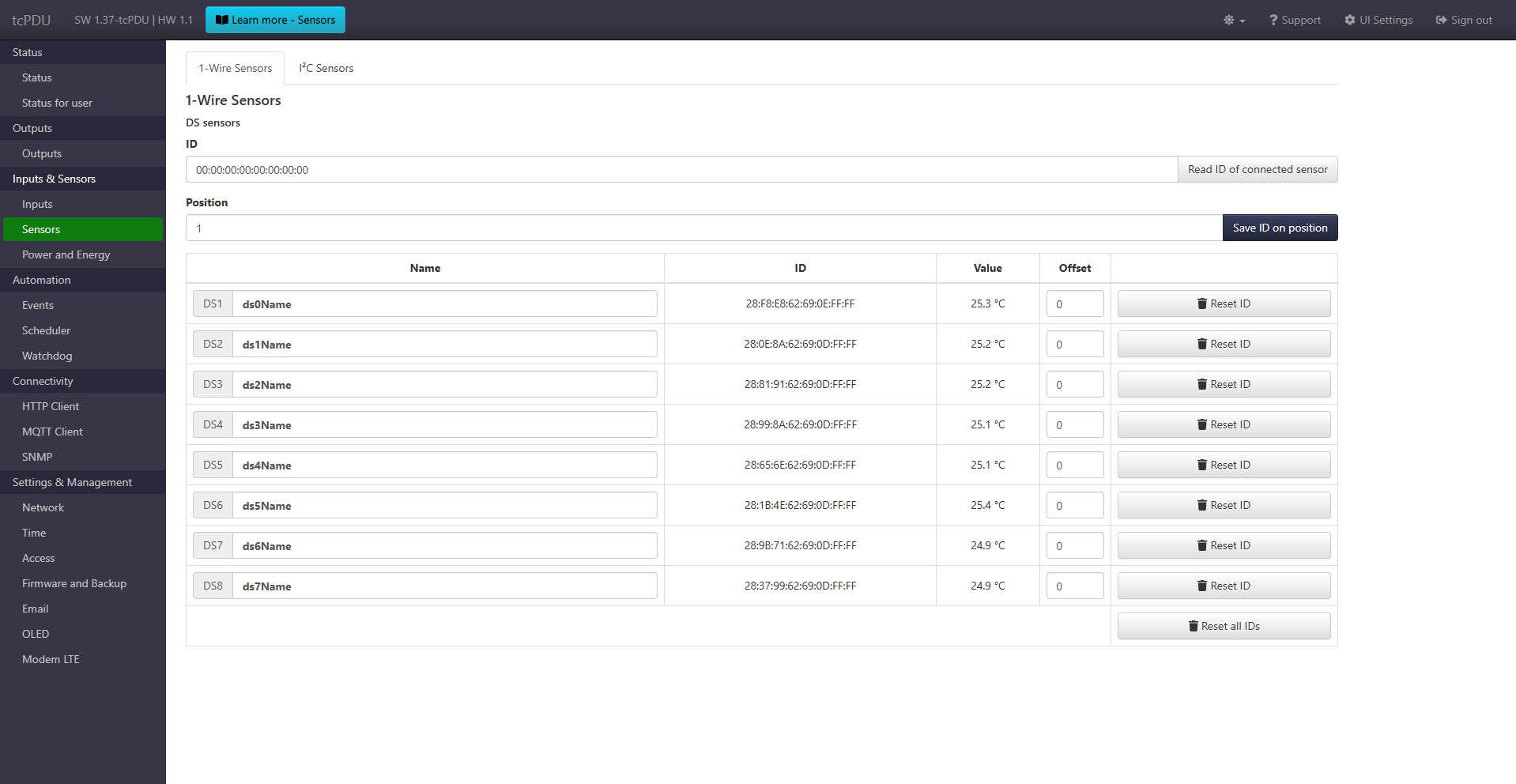Screen dimensions: 1516x784
Task: Open UI Settings gear link
Action: (1378, 20)
